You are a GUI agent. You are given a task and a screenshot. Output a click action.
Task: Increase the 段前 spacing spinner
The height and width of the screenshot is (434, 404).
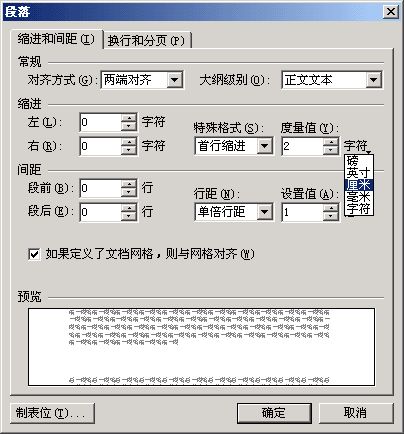point(129,184)
